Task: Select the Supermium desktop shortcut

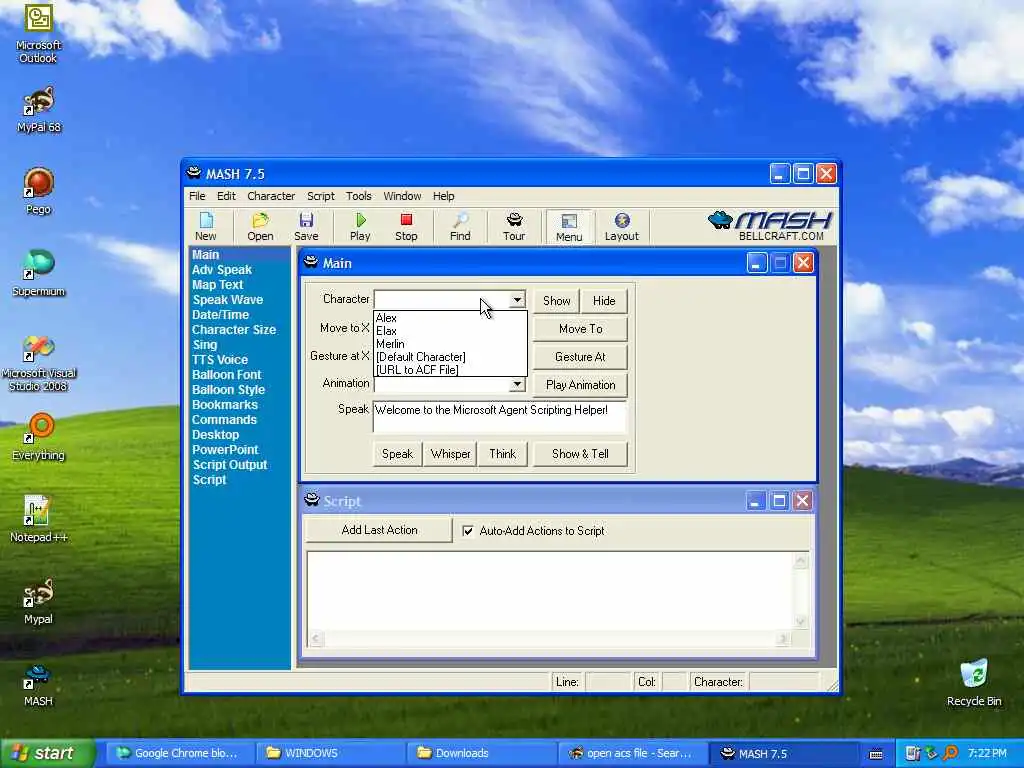Action: (38, 273)
